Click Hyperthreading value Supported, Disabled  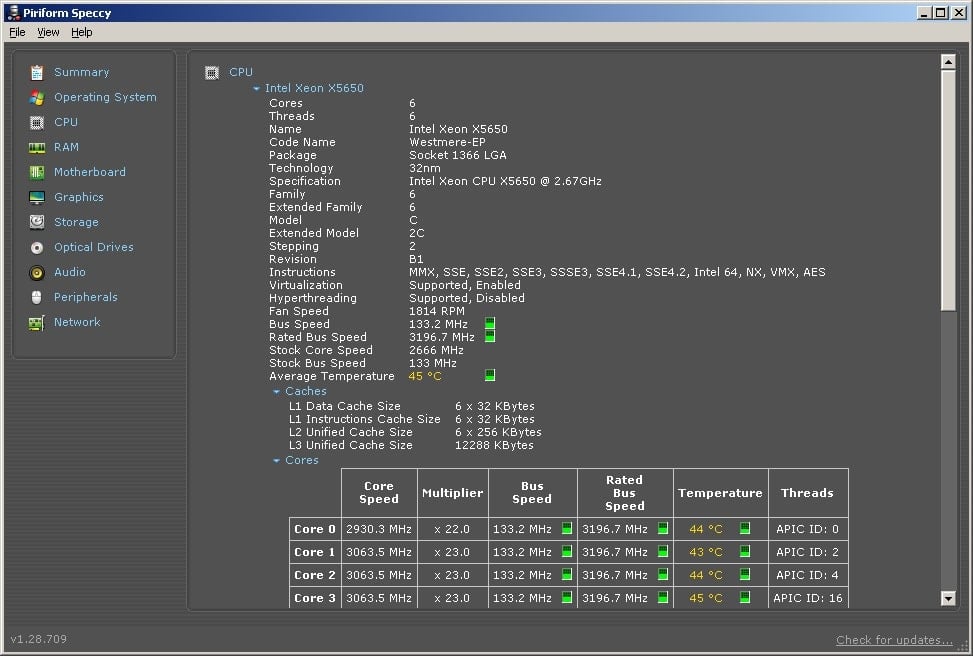point(467,298)
